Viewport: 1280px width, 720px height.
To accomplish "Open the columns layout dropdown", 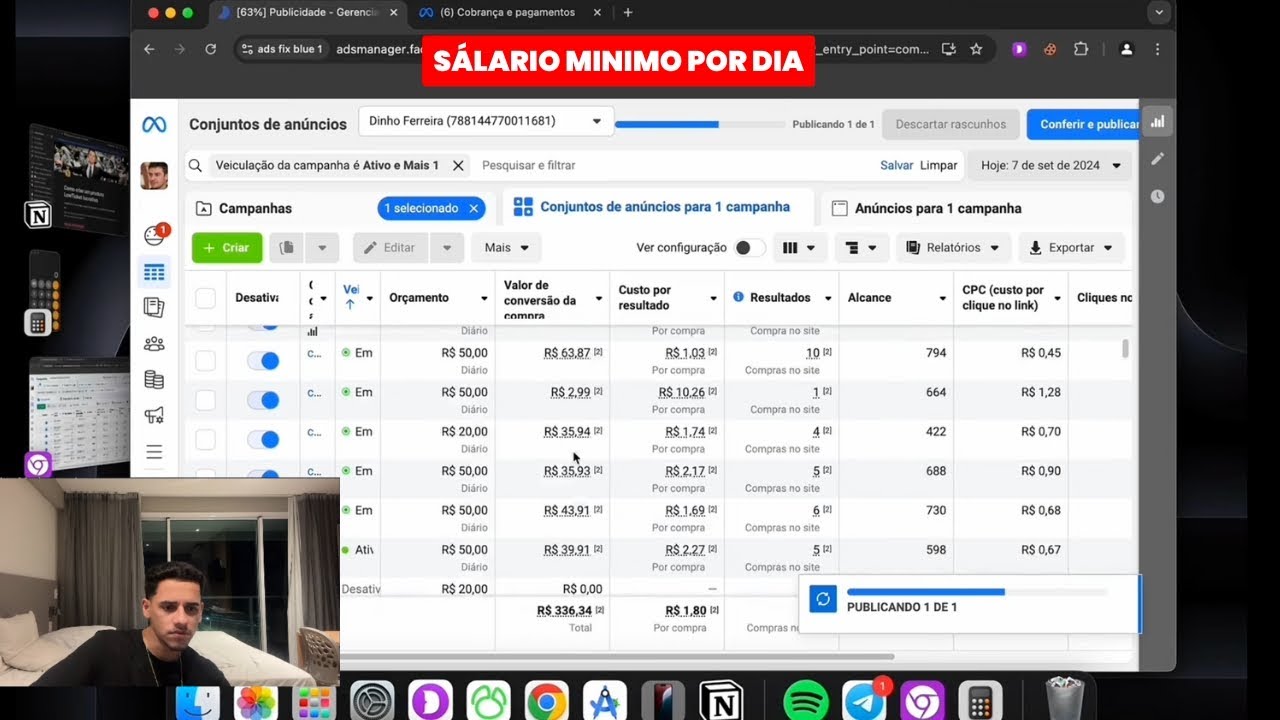I will pyautogui.click(x=799, y=248).
